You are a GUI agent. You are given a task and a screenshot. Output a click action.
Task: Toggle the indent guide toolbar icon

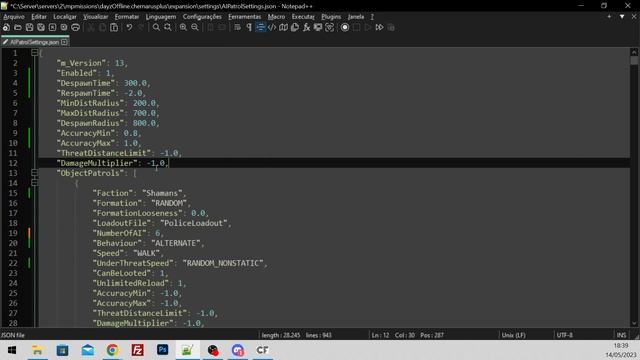click(x=260, y=27)
